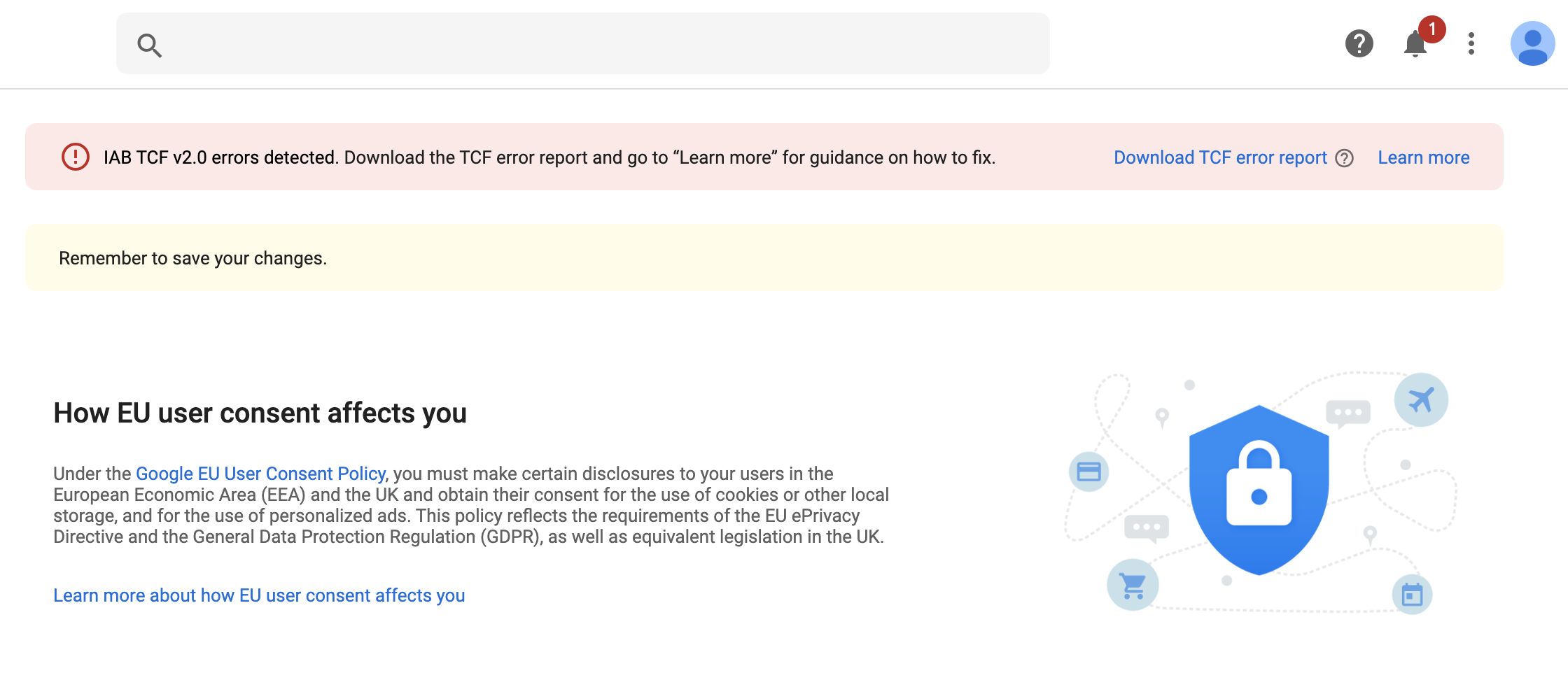Click the calendar illustration icon
Viewport: 1568px width, 673px height.
(1412, 595)
